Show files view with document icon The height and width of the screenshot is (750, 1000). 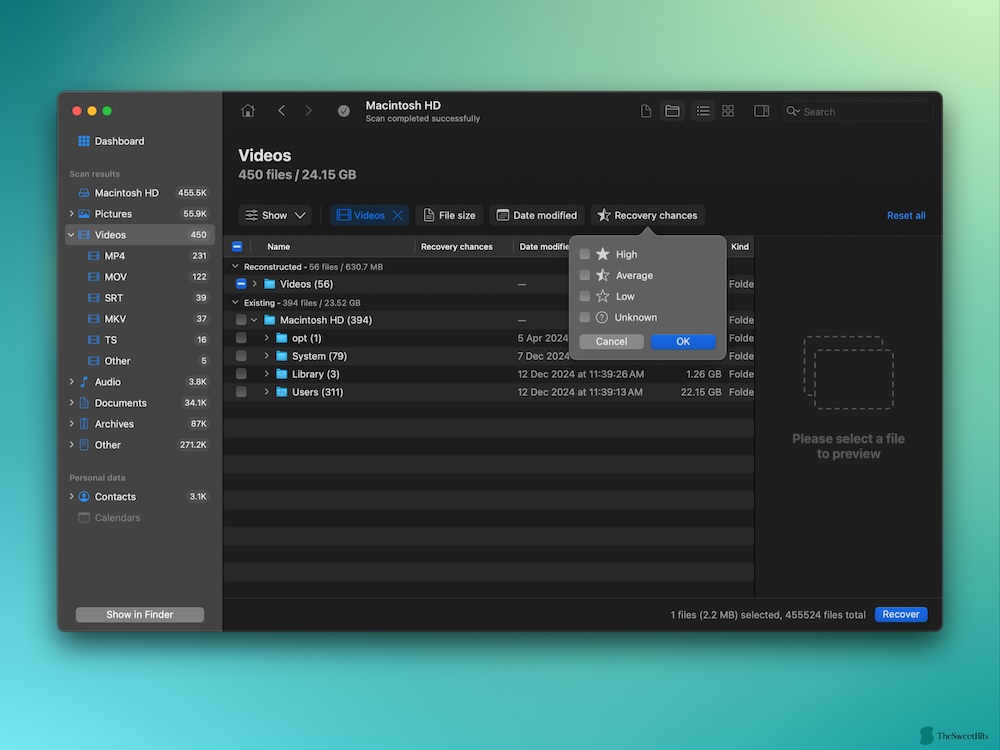coord(646,111)
